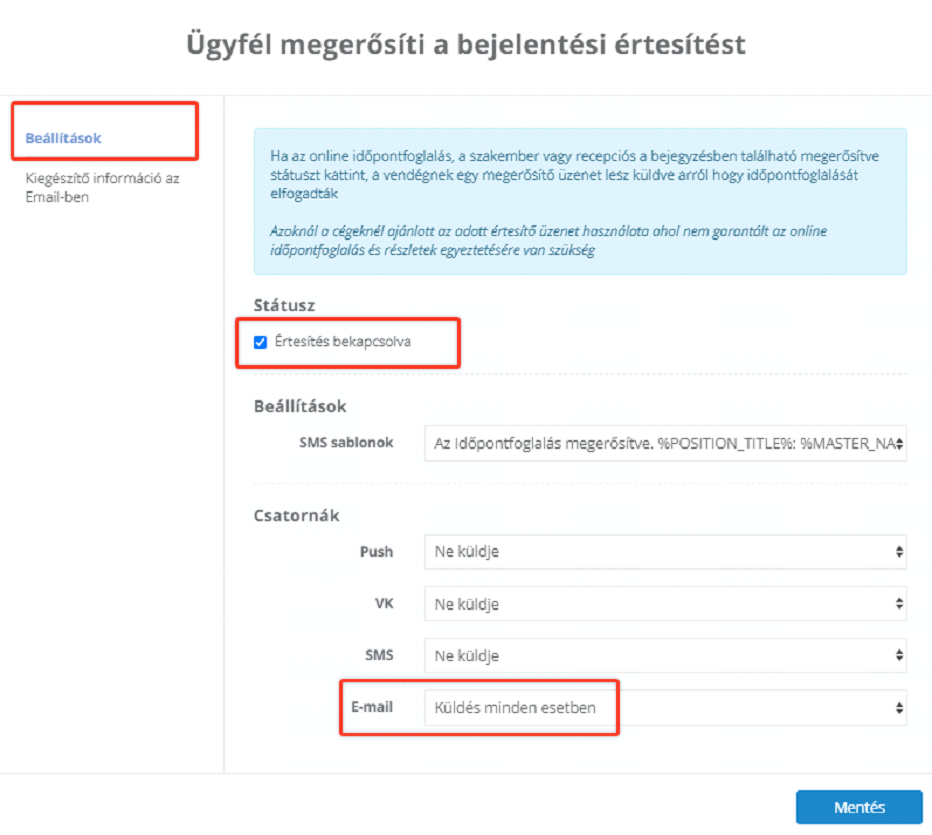Click the 'SMS sablonok' field label
The width and height of the screenshot is (932, 835).
point(346,443)
